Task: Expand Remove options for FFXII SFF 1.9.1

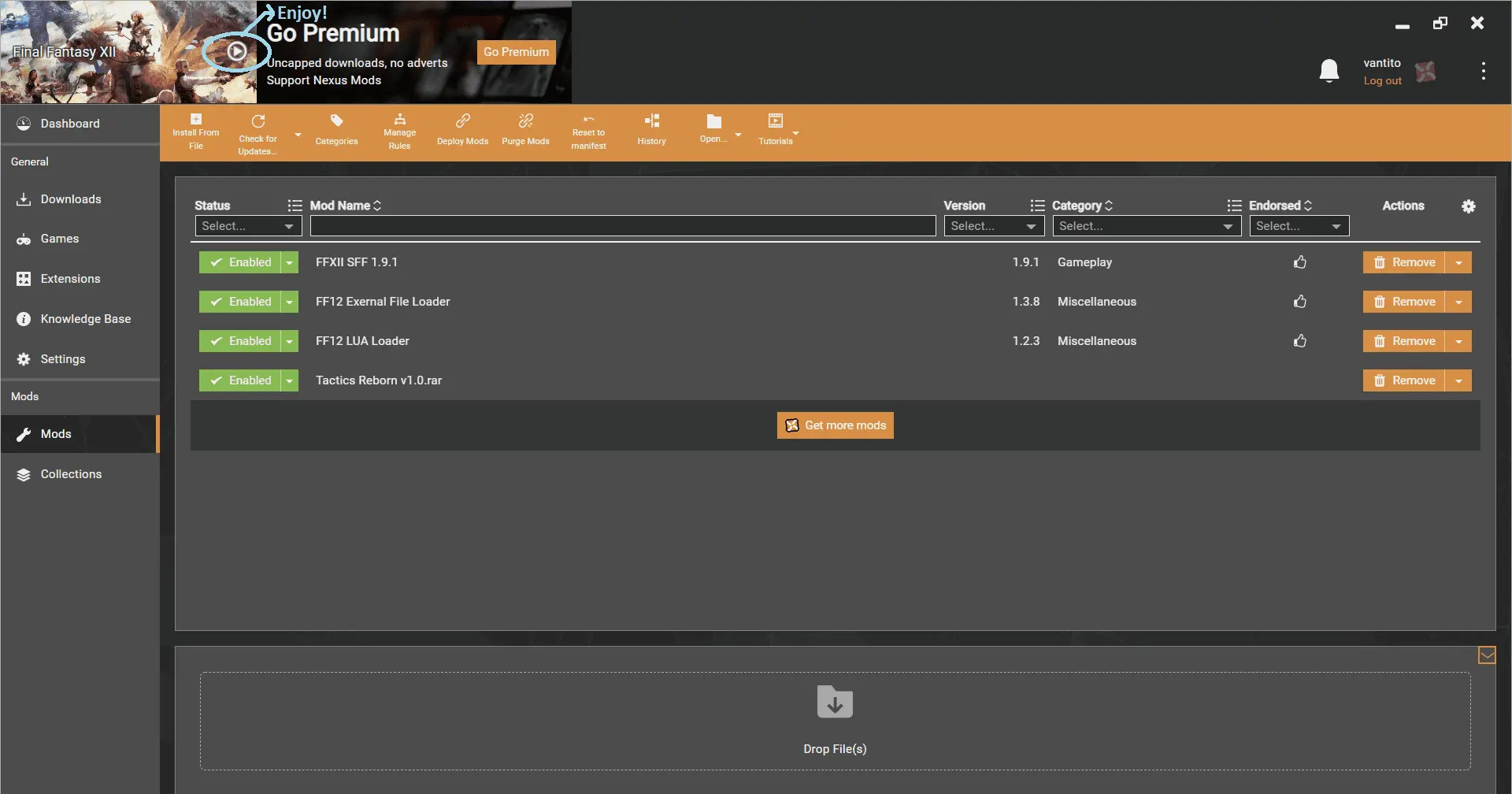Action: [1458, 262]
